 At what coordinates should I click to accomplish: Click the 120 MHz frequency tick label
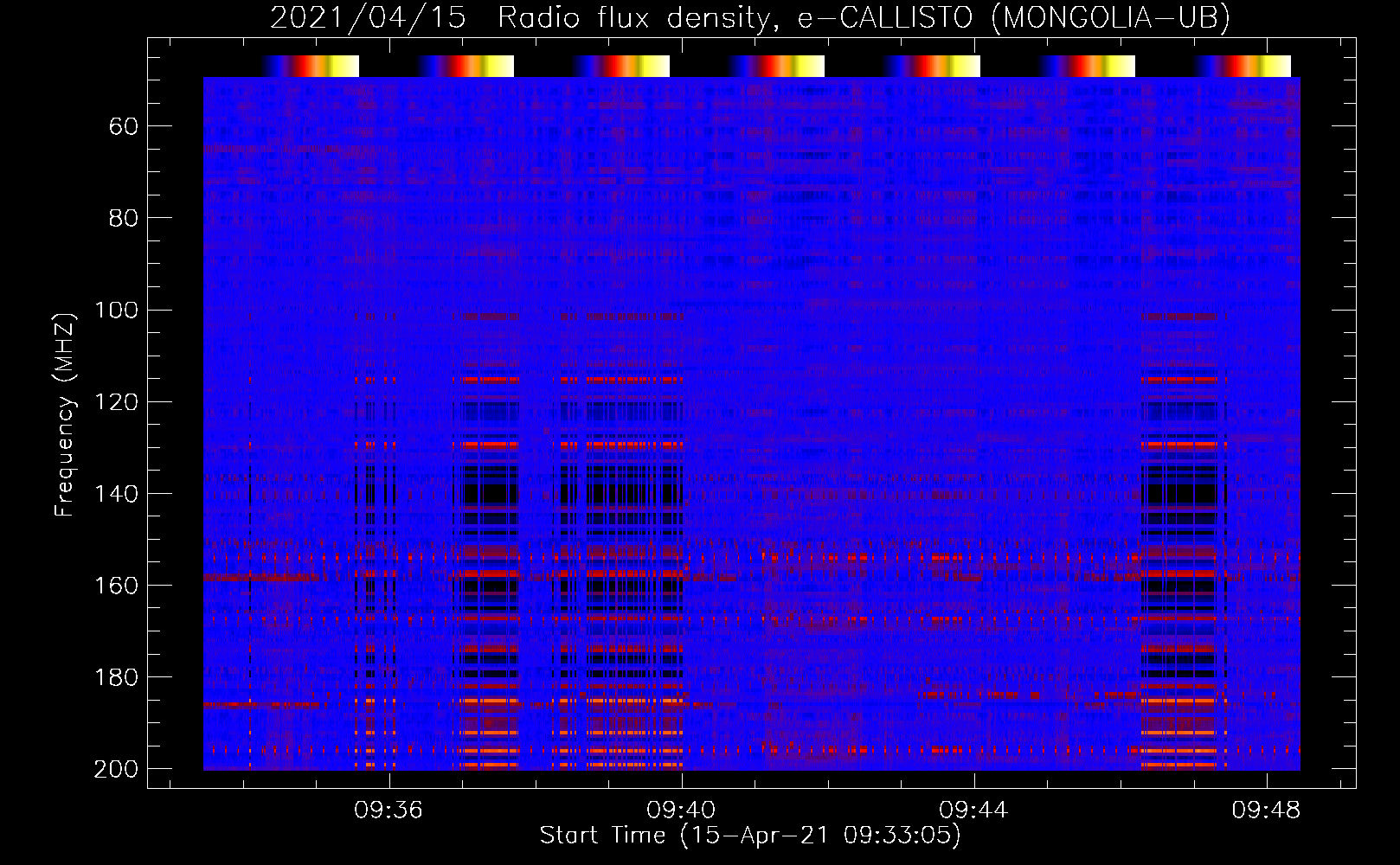116,401
